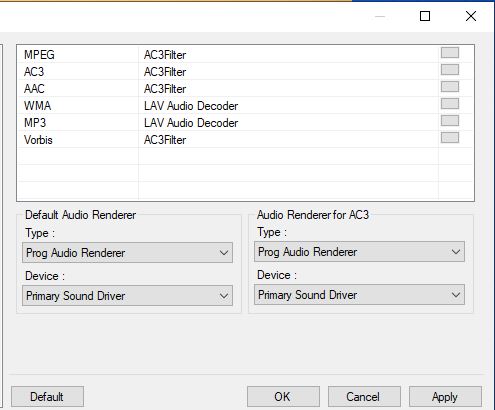Click the small button in the MPEG row

pyautogui.click(x=450, y=53)
